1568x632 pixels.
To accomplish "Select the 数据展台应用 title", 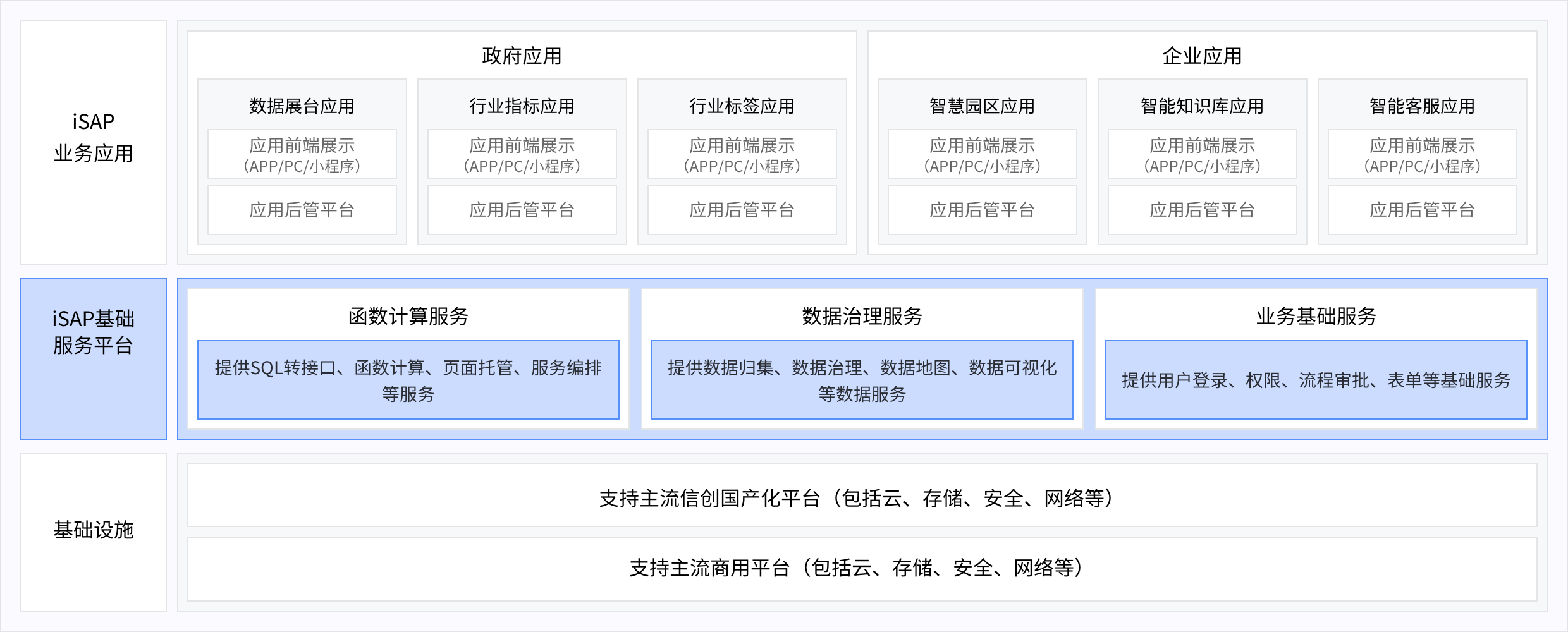I will (302, 106).
